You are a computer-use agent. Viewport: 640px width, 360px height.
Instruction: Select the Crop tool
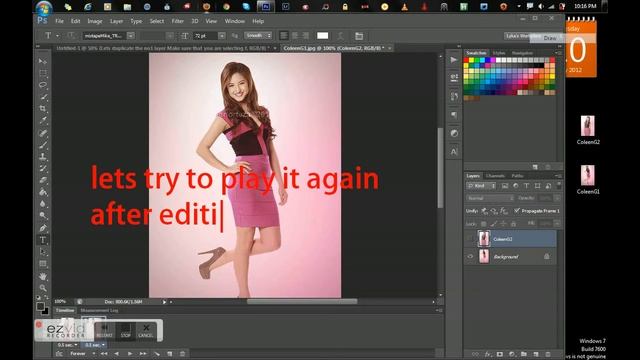(42, 109)
